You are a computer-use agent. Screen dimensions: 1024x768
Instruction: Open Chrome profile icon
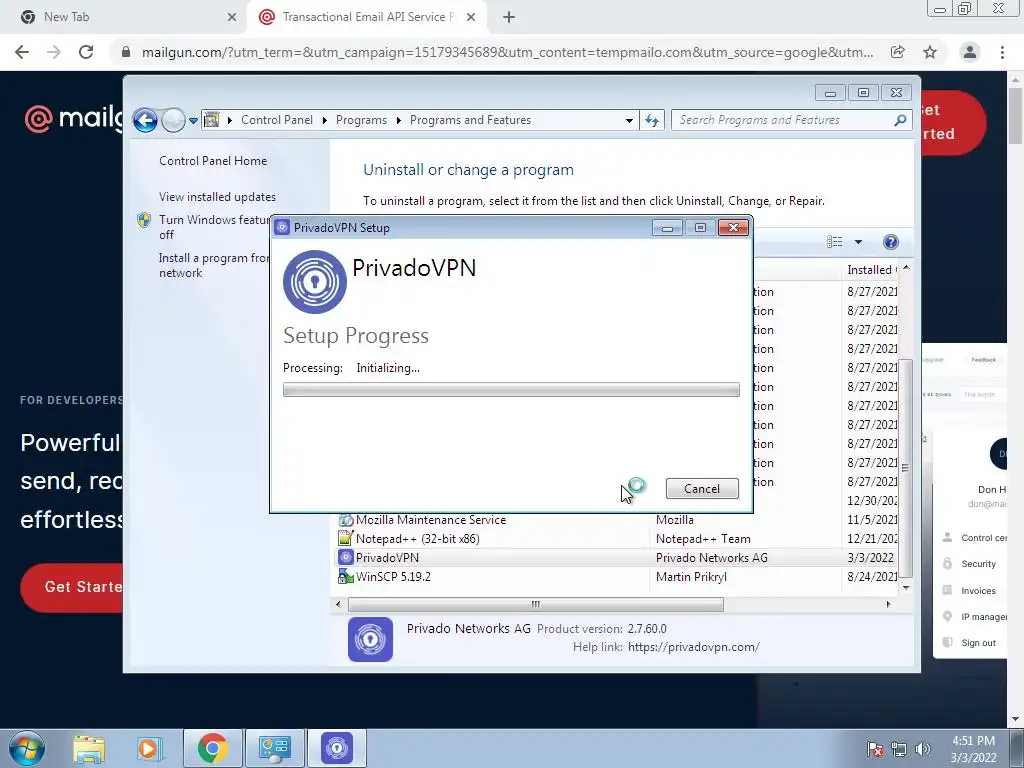click(x=970, y=52)
